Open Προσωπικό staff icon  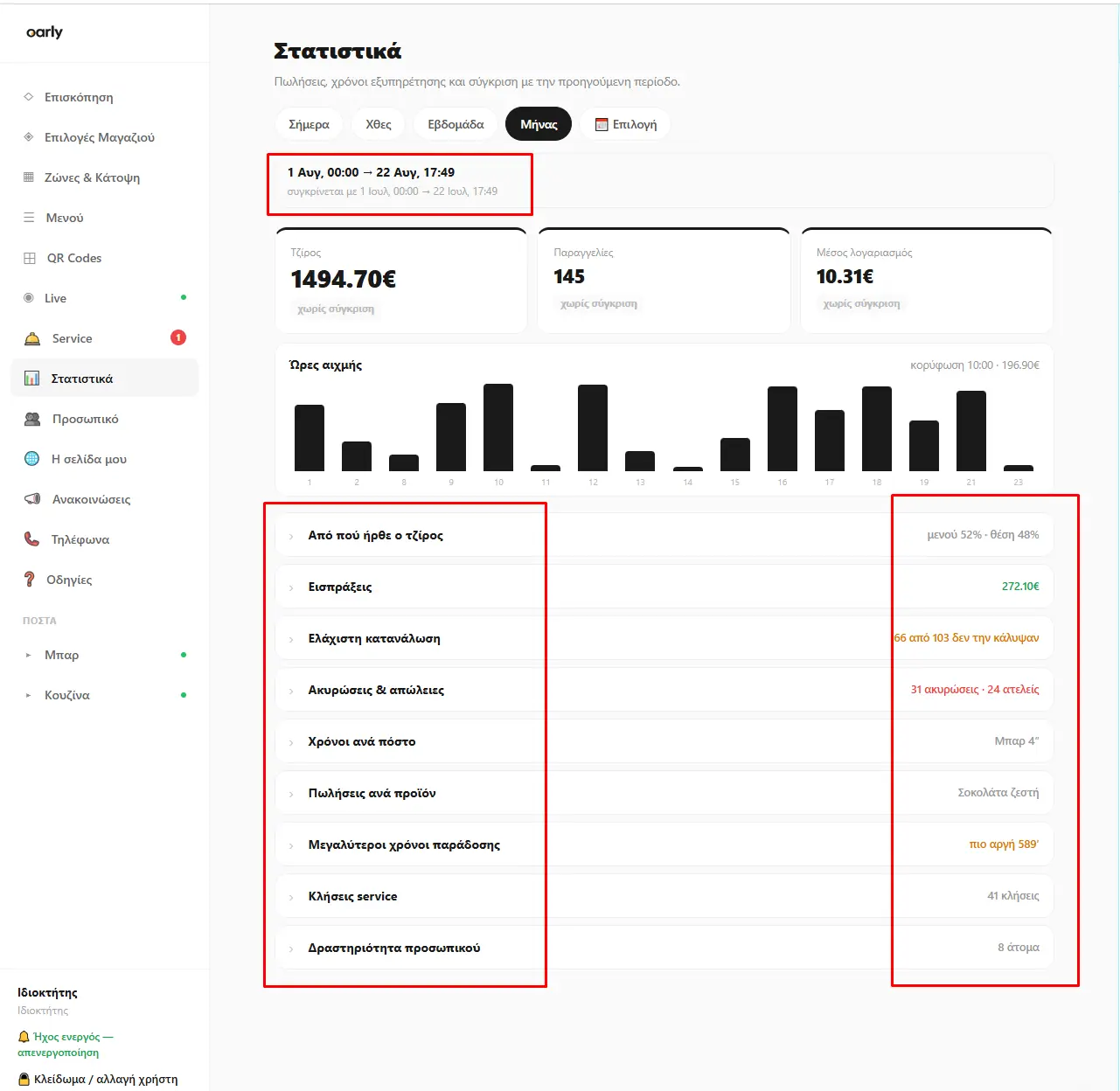(32, 419)
